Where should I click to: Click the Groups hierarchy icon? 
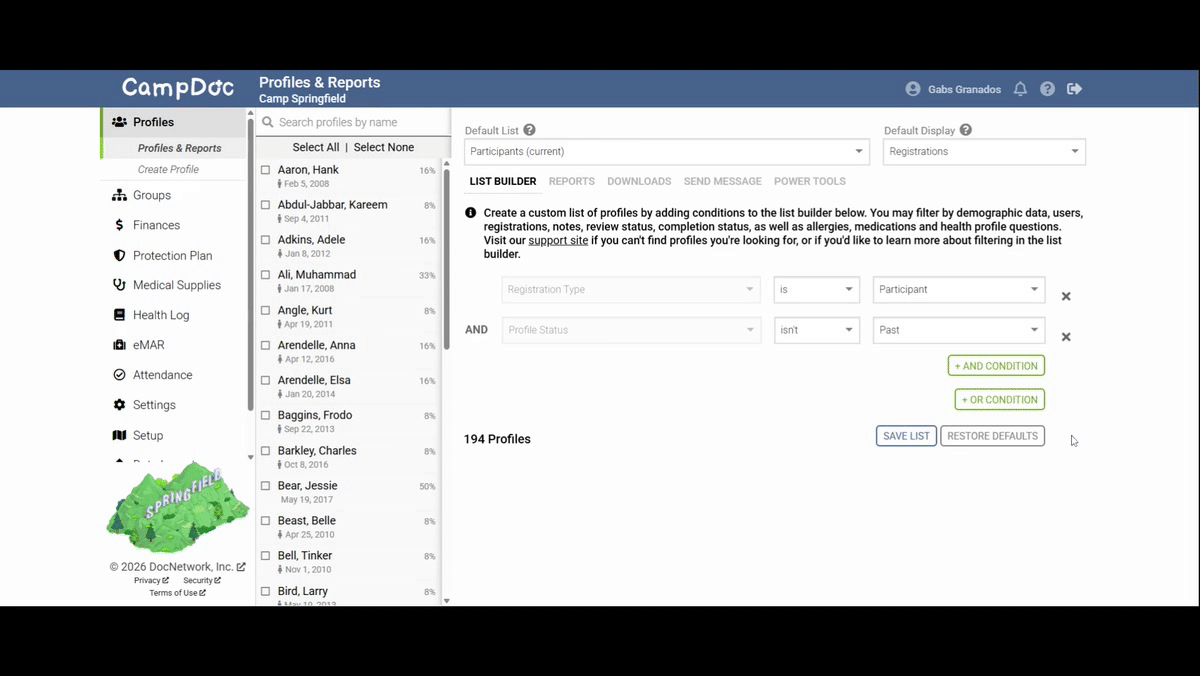[x=119, y=195]
